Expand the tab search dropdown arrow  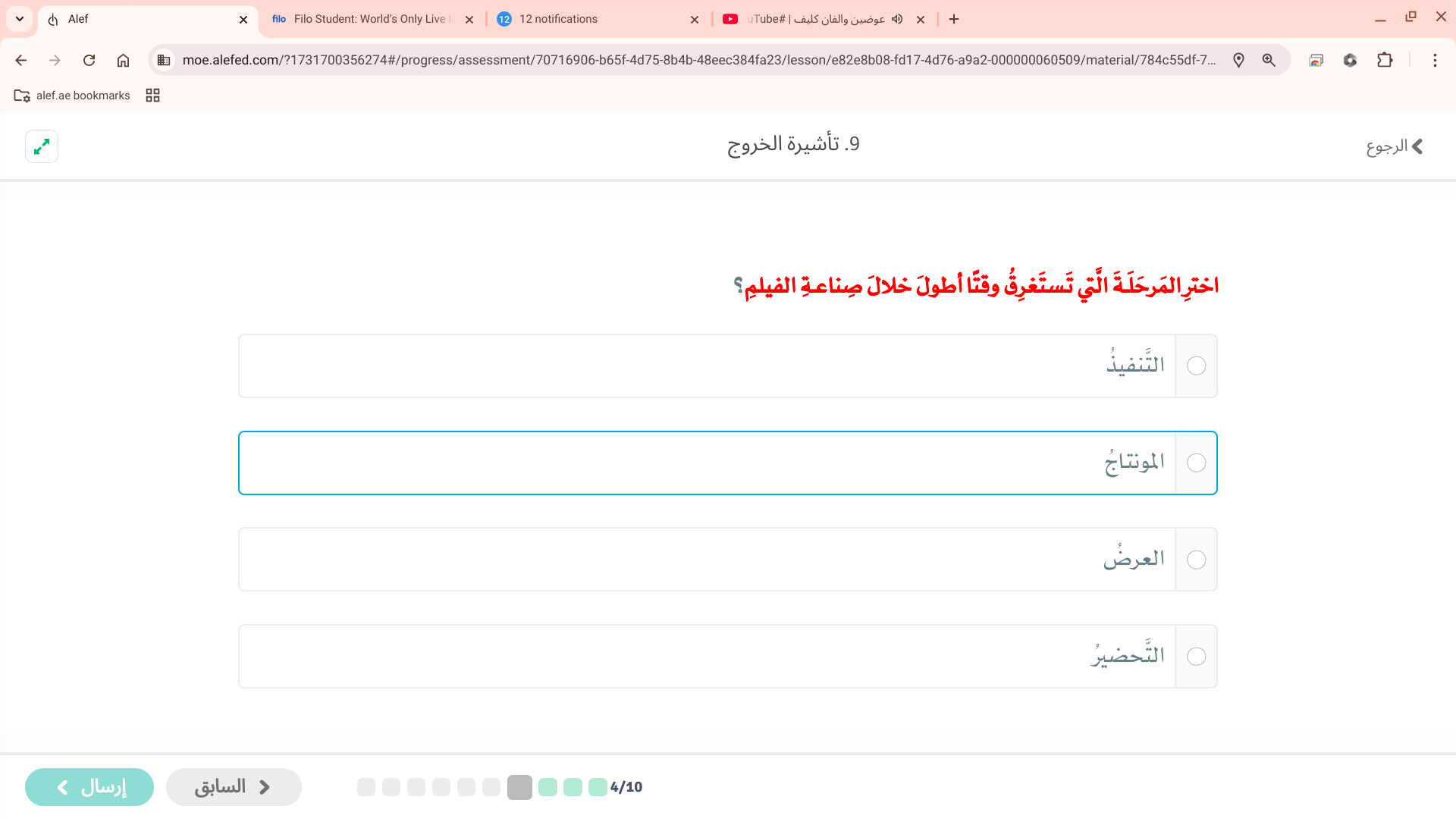[20, 20]
